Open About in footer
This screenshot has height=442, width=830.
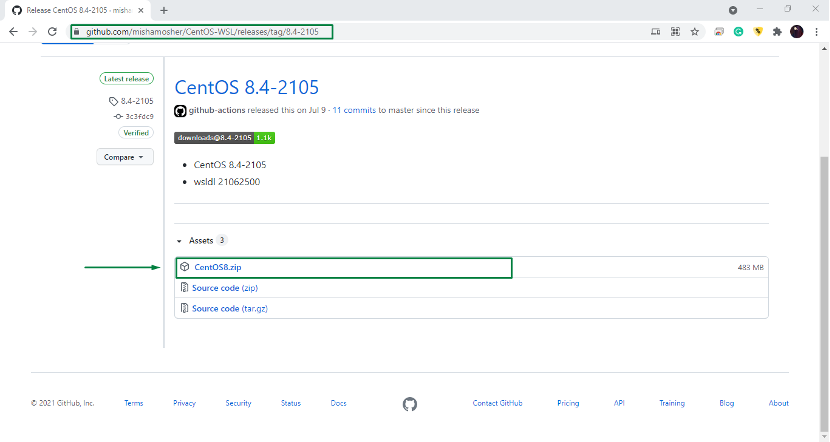click(x=779, y=403)
